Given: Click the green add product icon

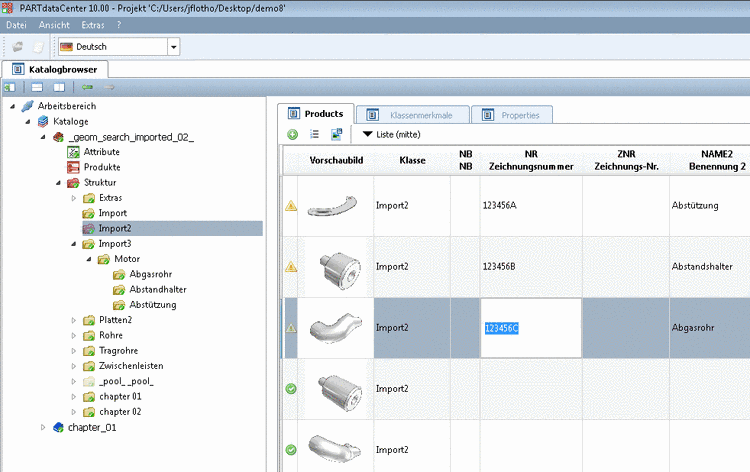Looking at the screenshot, I should 293,135.
